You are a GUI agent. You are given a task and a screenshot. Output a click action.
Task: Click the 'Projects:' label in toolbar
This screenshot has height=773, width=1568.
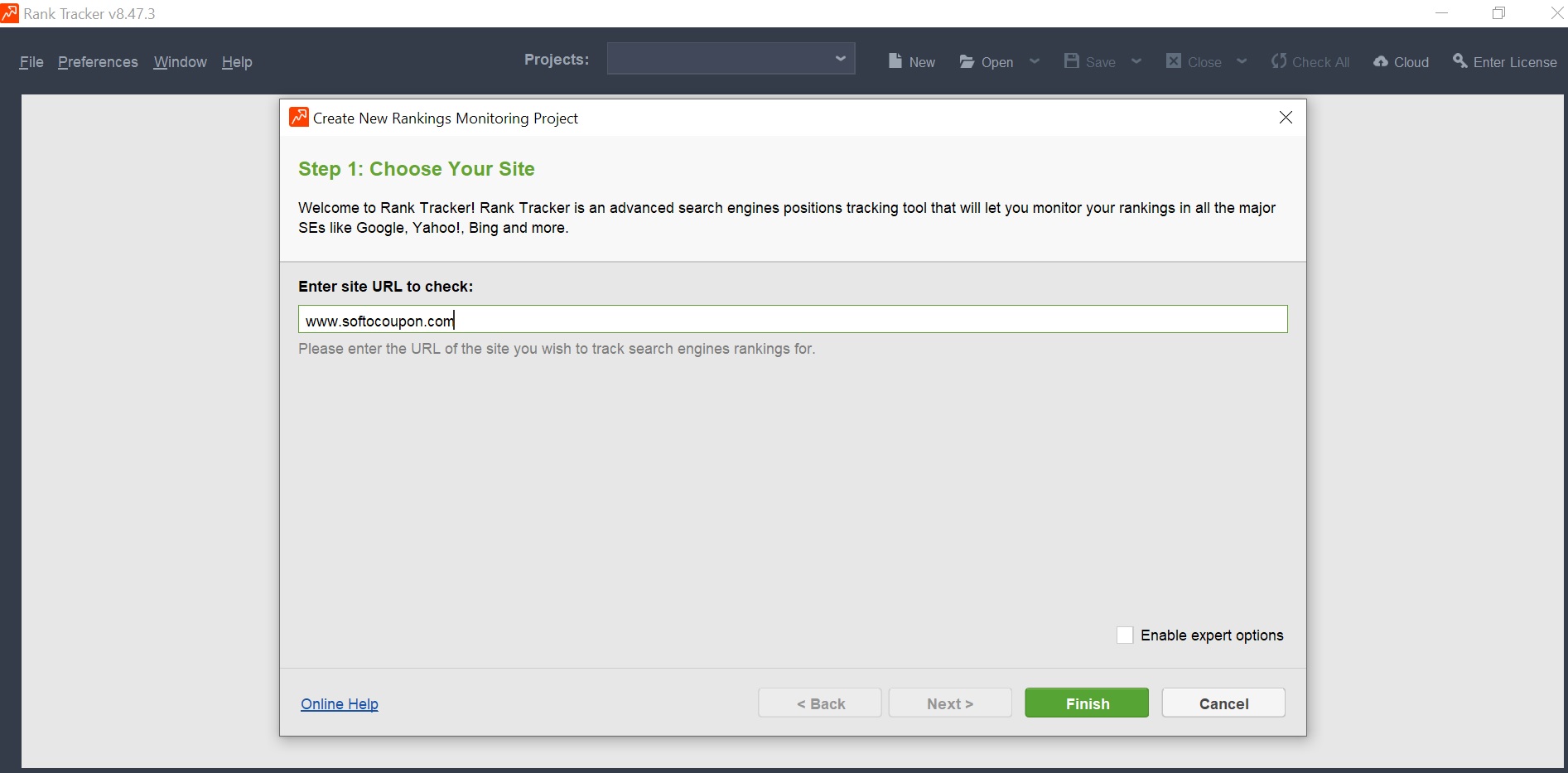(x=557, y=60)
